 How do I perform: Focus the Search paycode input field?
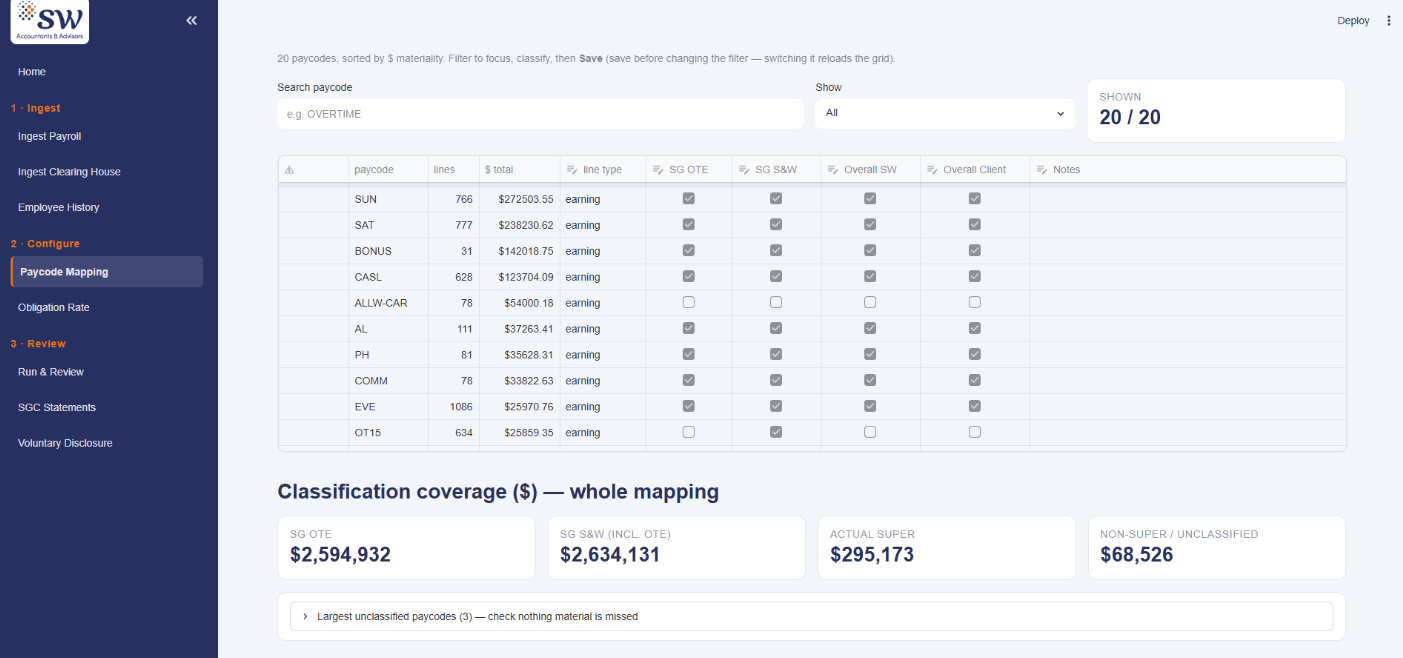540,114
